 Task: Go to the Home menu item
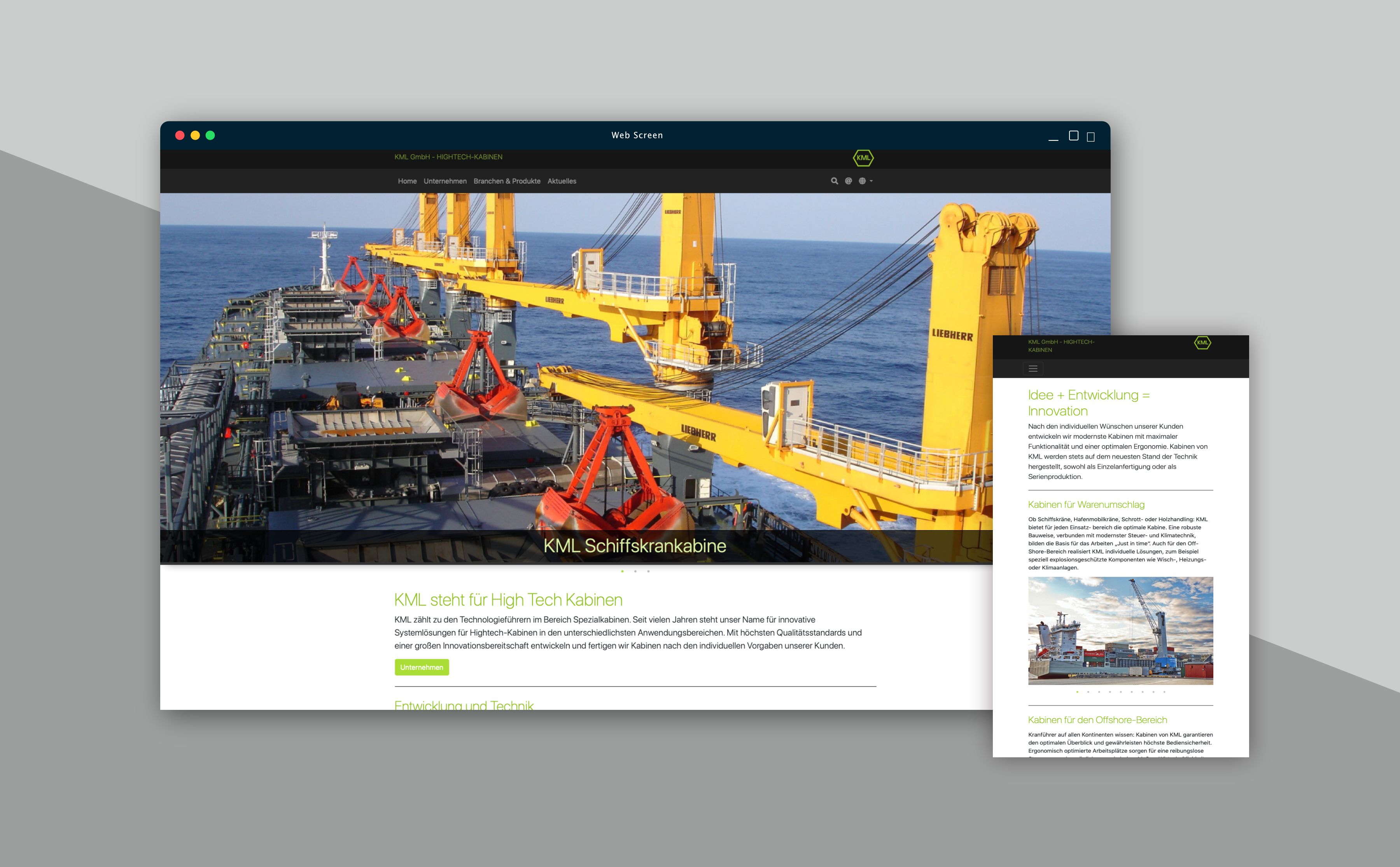coord(407,181)
